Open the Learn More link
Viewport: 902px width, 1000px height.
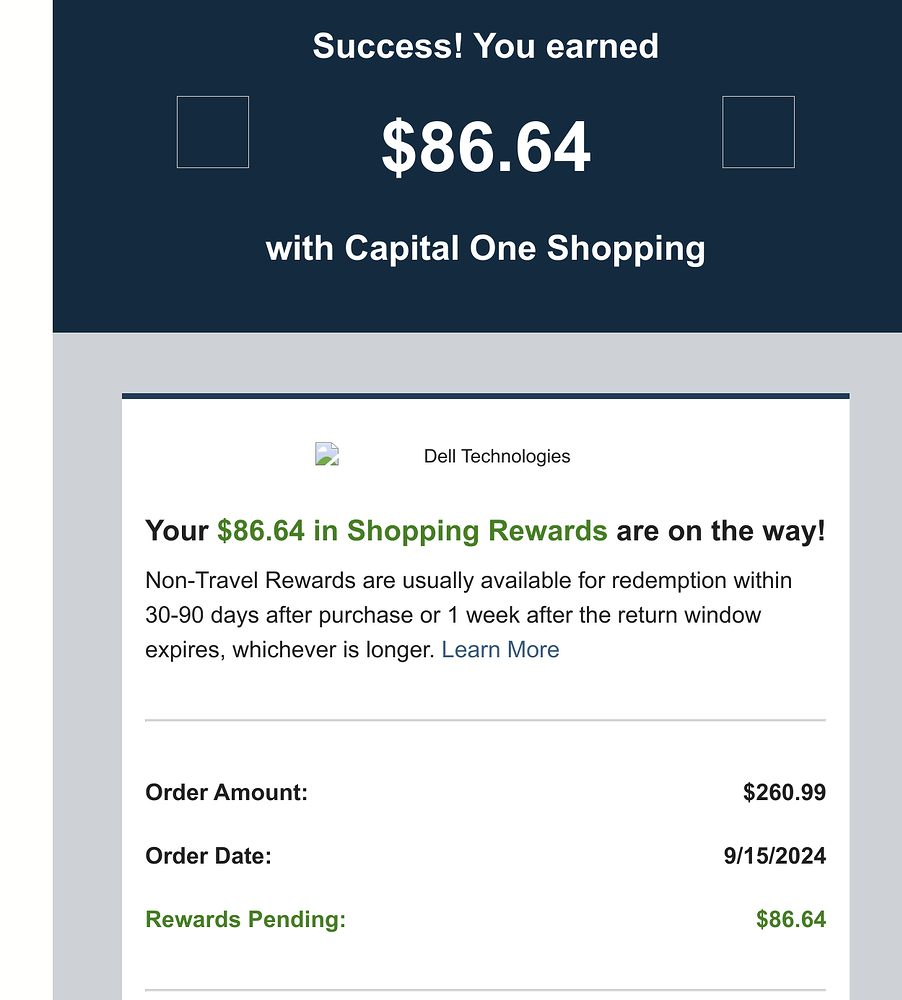[x=500, y=650]
